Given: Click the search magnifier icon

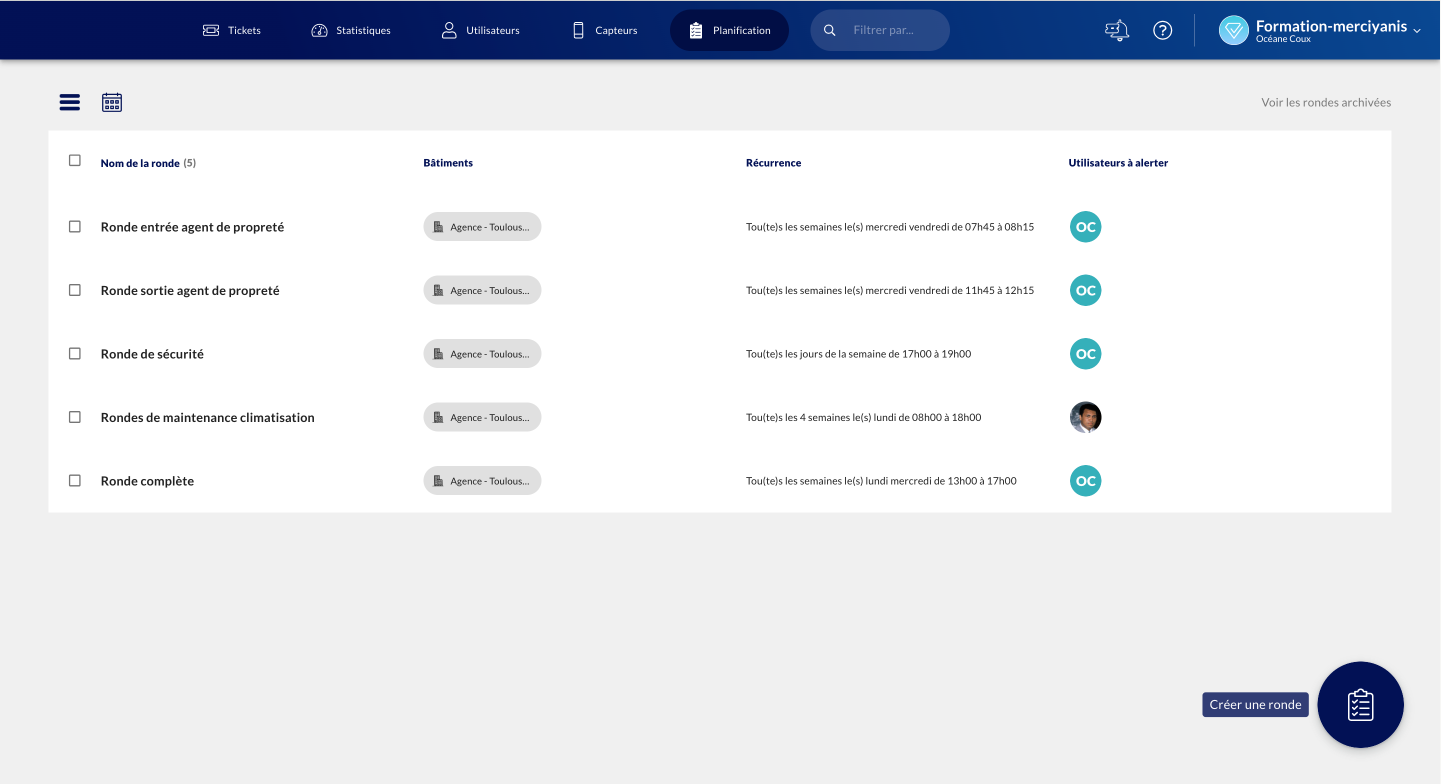Looking at the screenshot, I should tap(829, 30).
